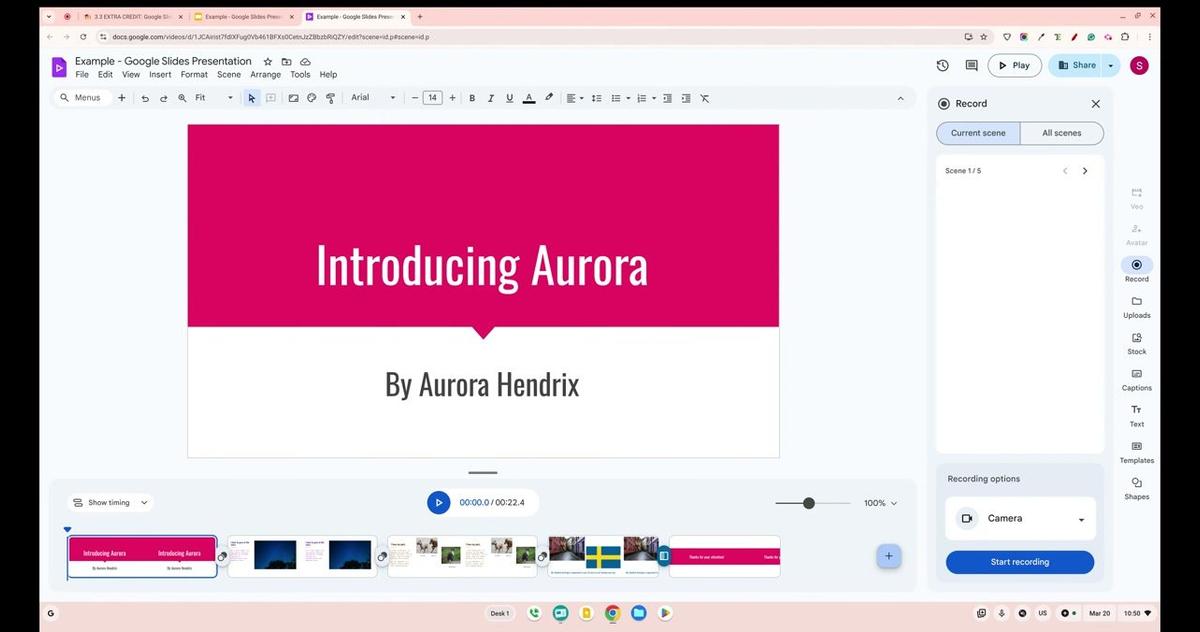Switch to the All scenes tab

click(1061, 132)
